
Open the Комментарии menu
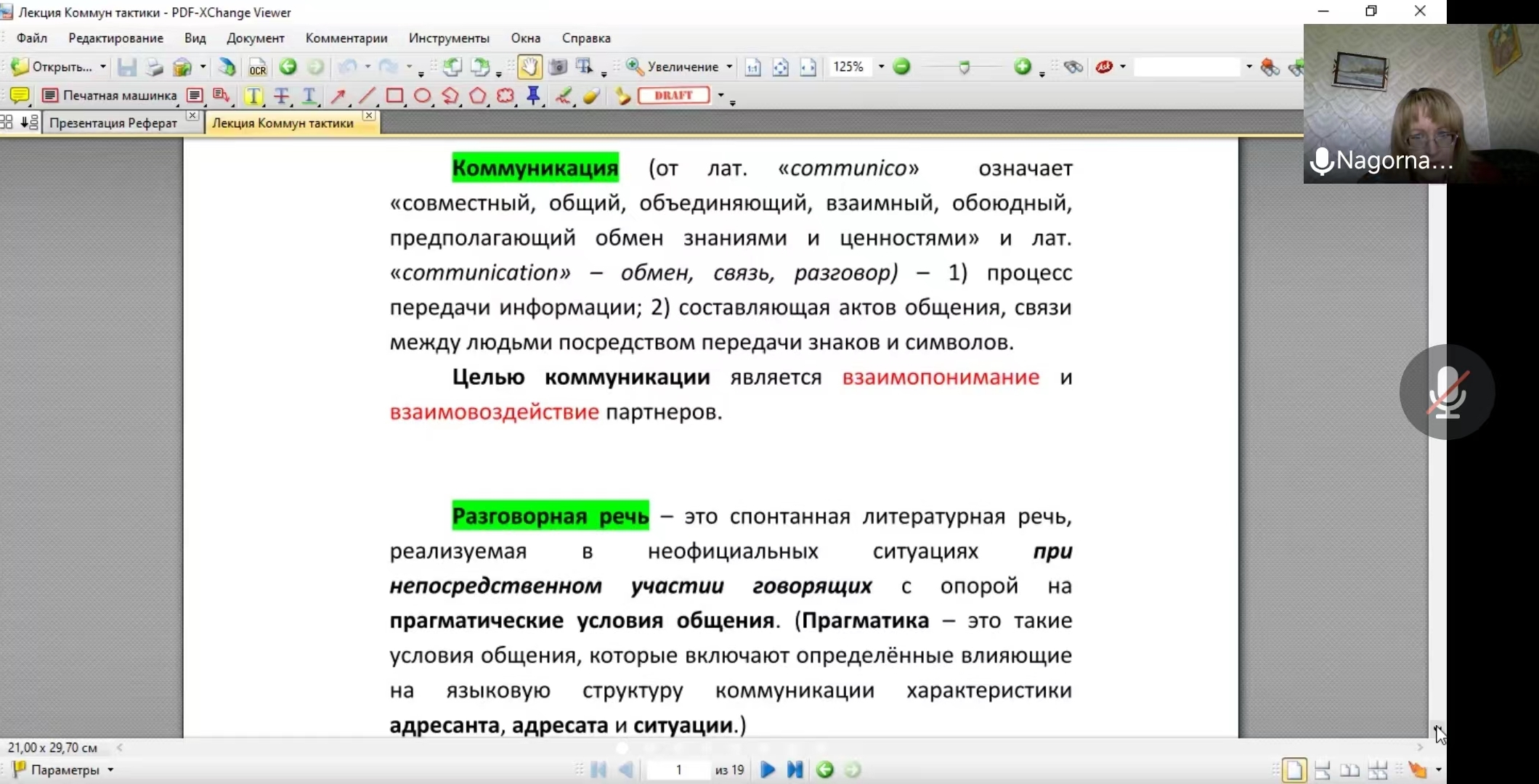point(346,38)
